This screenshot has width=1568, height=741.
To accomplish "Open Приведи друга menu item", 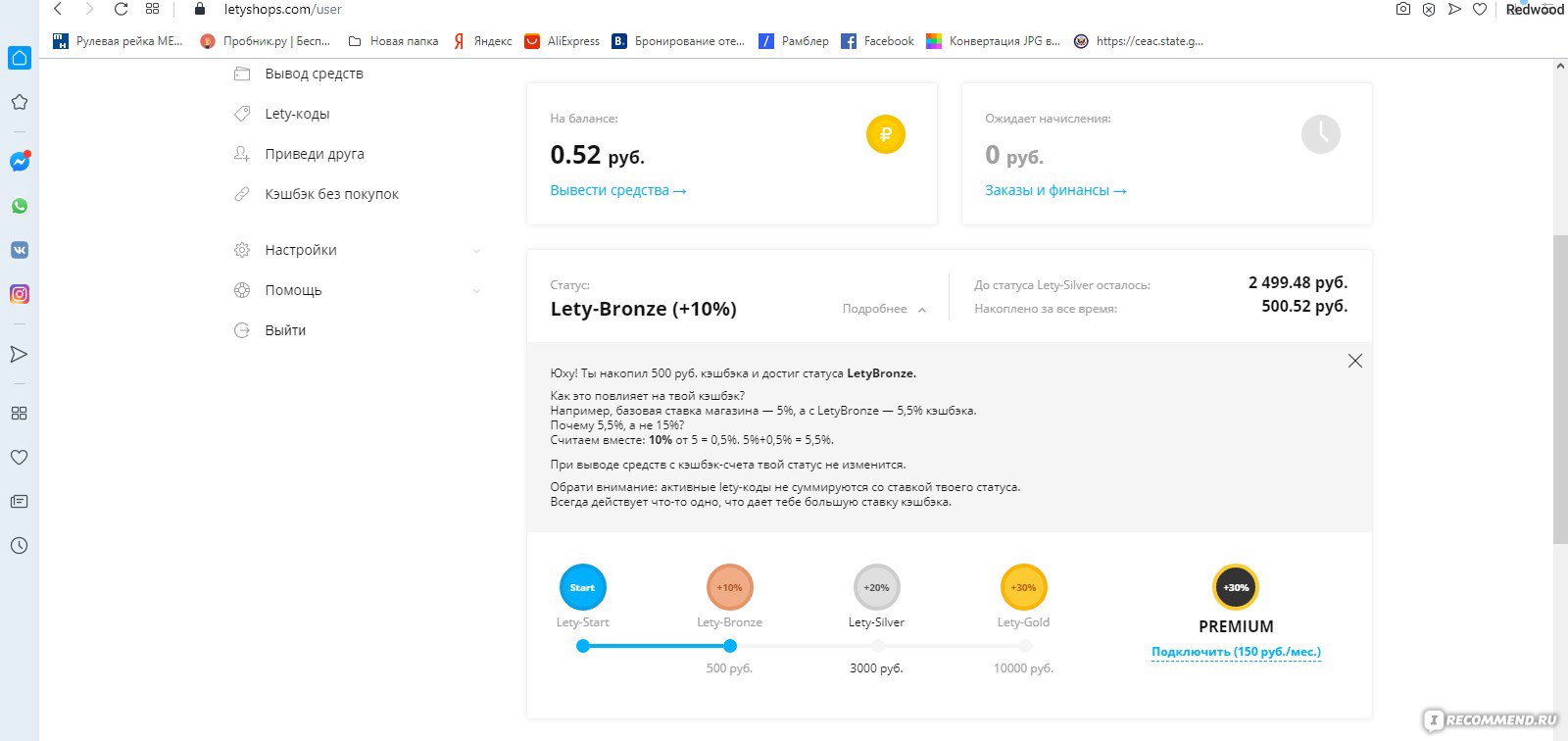I will 315,154.
